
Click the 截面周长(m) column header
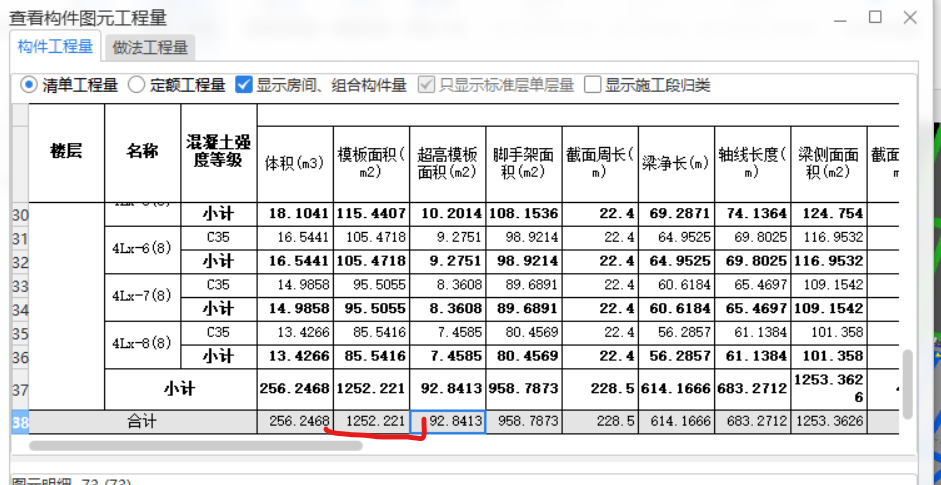[600, 164]
